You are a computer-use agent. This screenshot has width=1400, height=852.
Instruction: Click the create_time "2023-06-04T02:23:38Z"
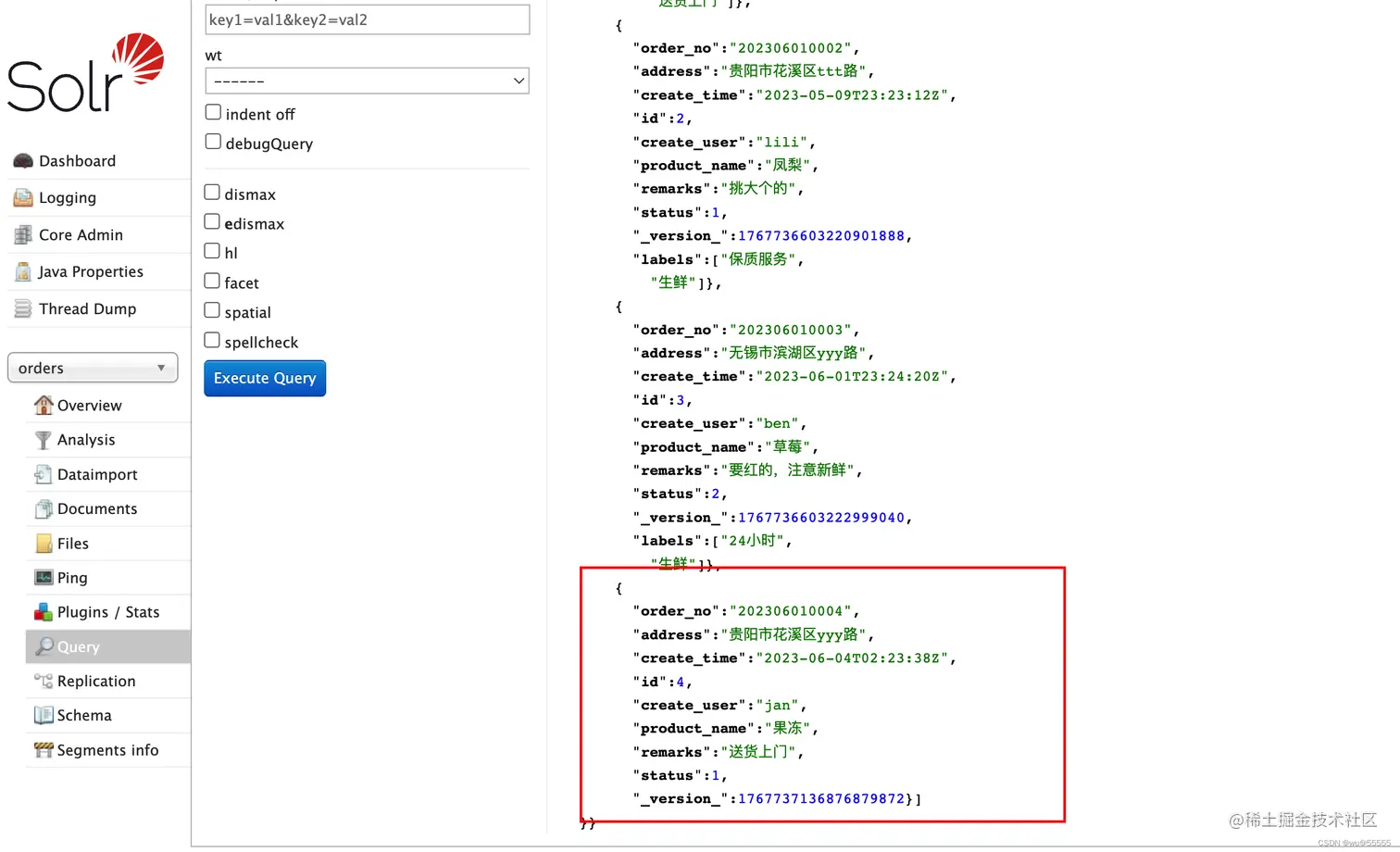853,658
